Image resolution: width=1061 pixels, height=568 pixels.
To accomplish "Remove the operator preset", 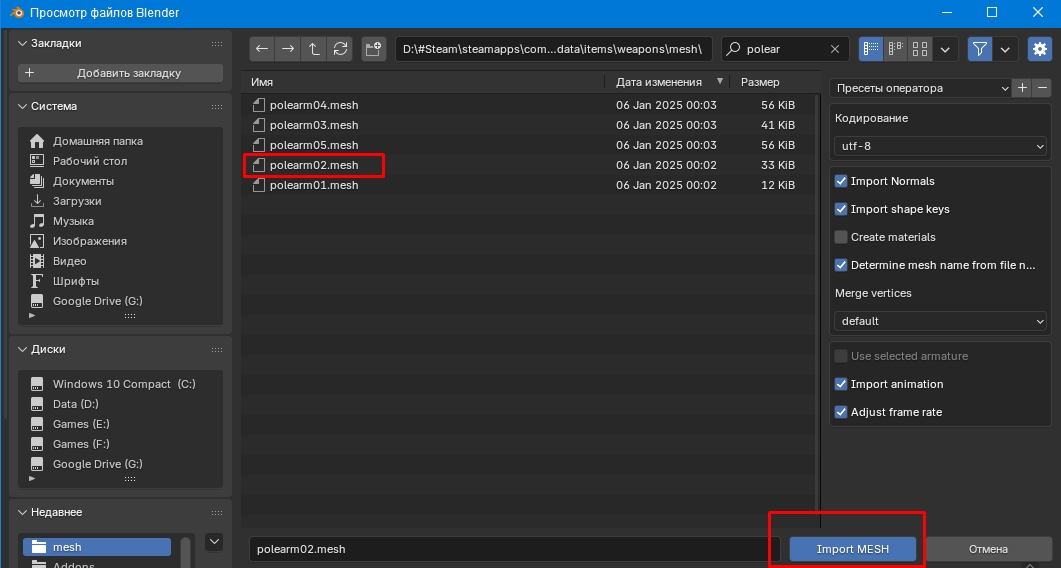I will coord(1042,88).
